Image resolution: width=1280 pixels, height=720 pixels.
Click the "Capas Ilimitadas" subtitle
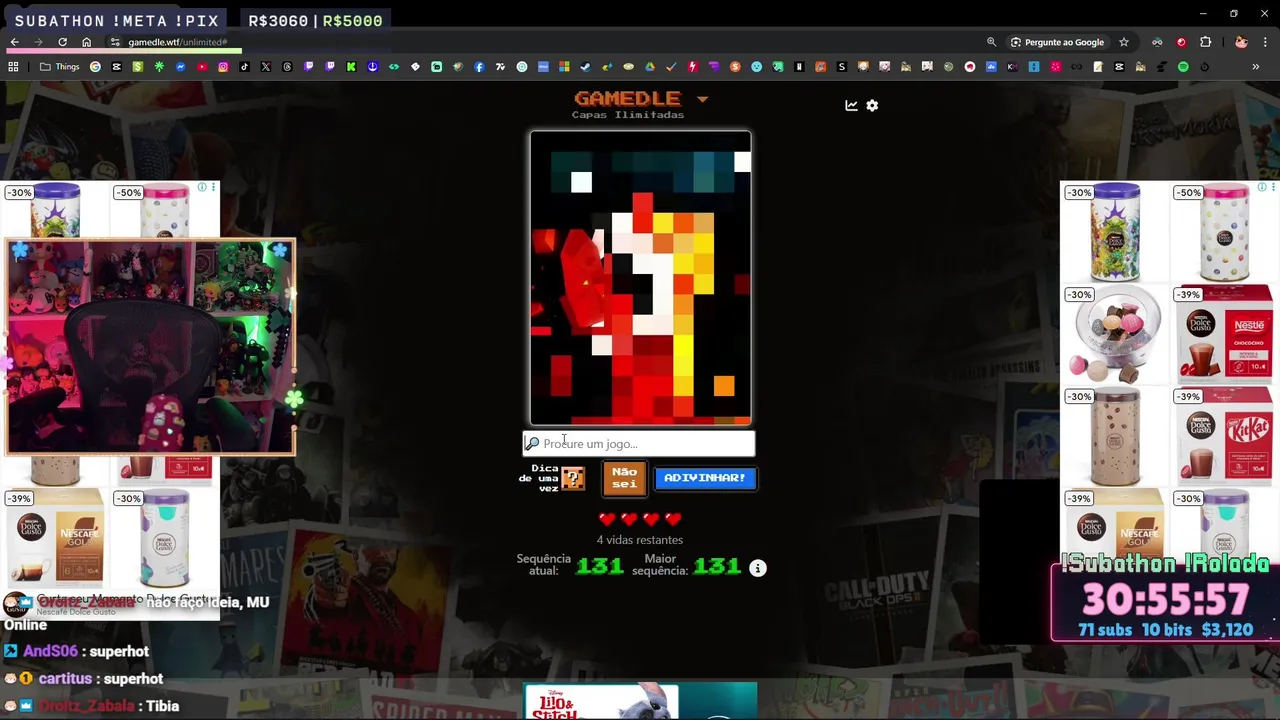pos(628,115)
